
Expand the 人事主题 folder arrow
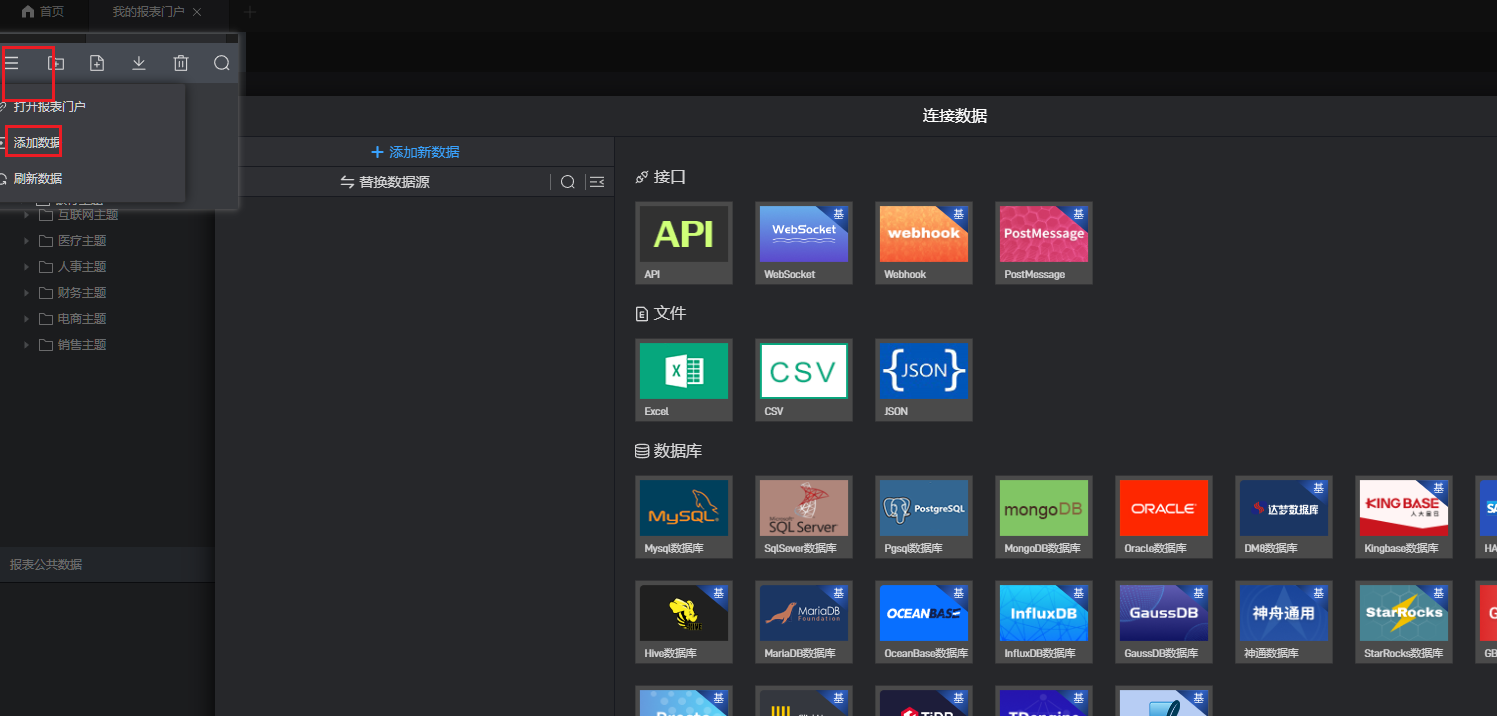(x=27, y=267)
